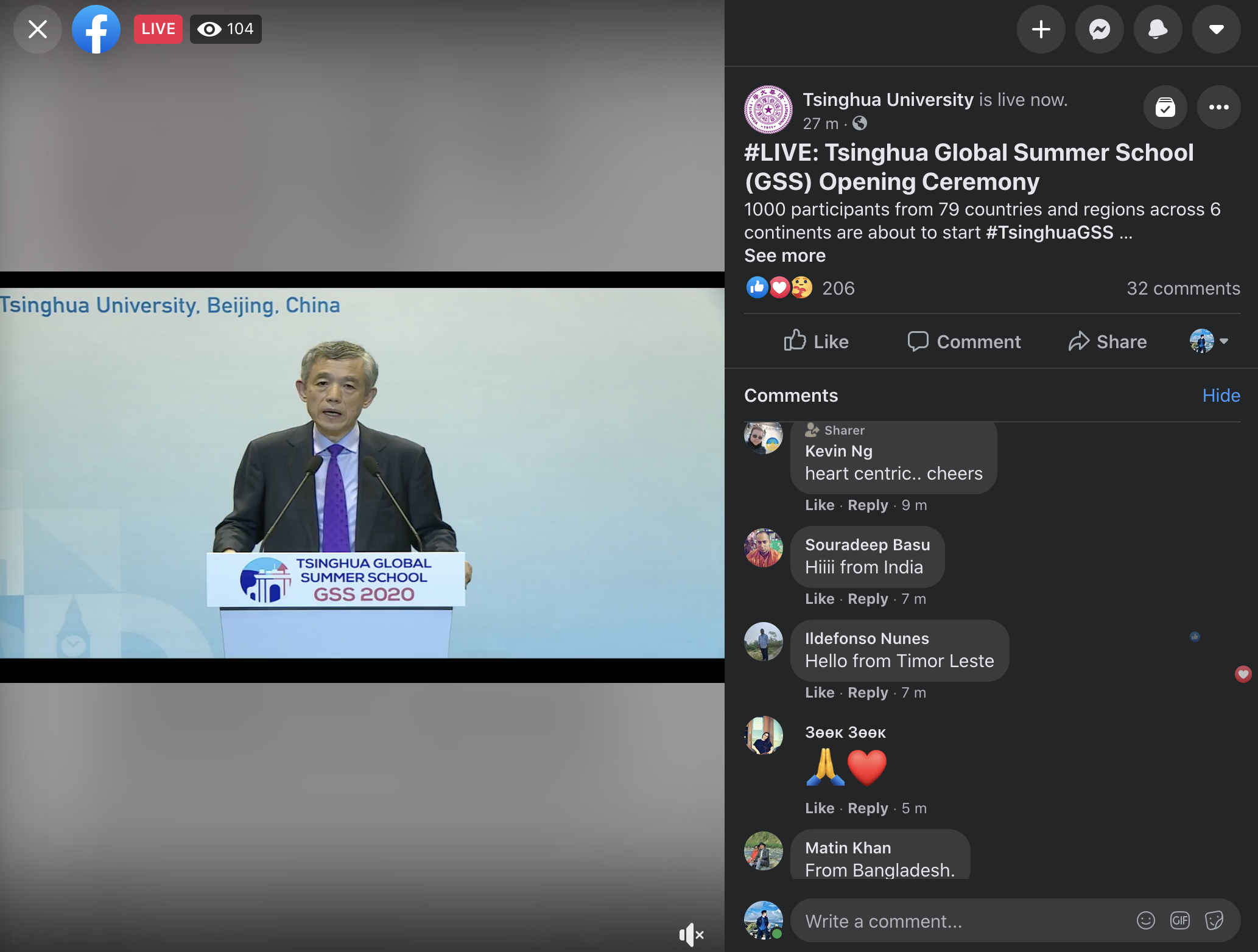Click the Comment button
Viewport: 1258px width, 952px height.
964,341
